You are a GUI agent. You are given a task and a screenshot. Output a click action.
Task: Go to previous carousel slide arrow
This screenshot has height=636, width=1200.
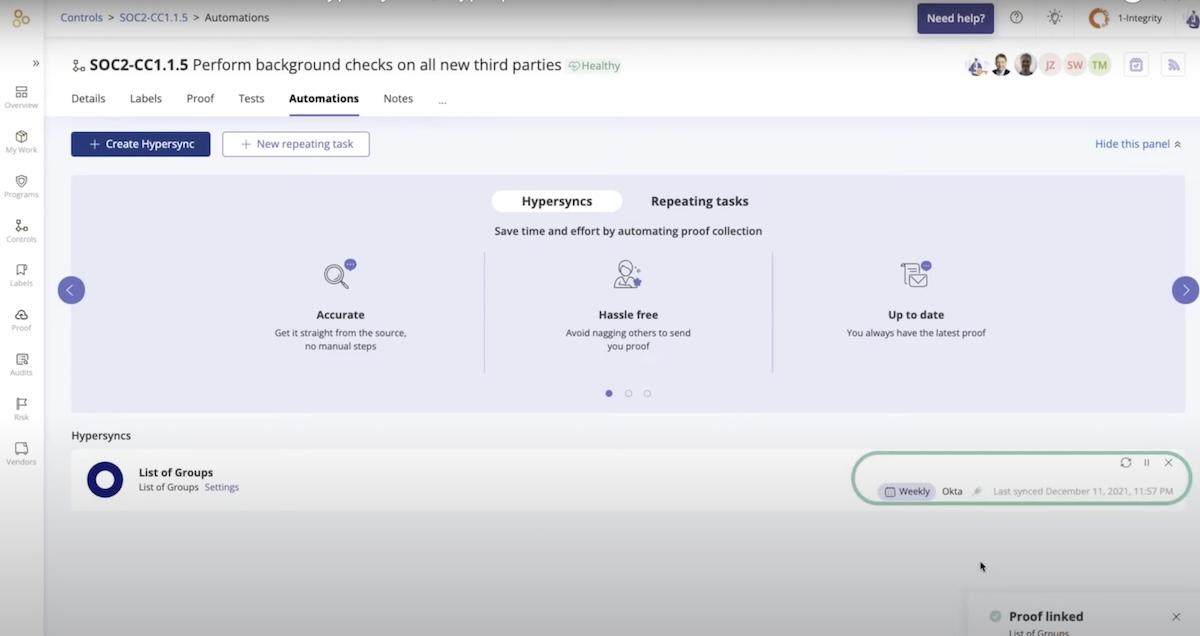point(71,290)
